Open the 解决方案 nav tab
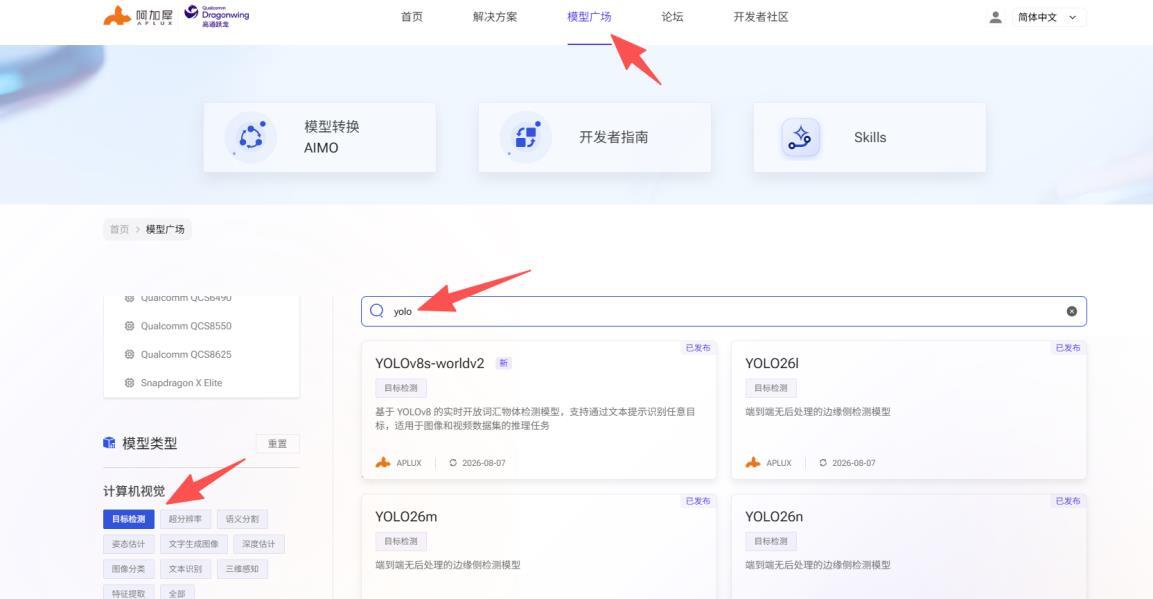The width and height of the screenshot is (1153, 599). 495,17
